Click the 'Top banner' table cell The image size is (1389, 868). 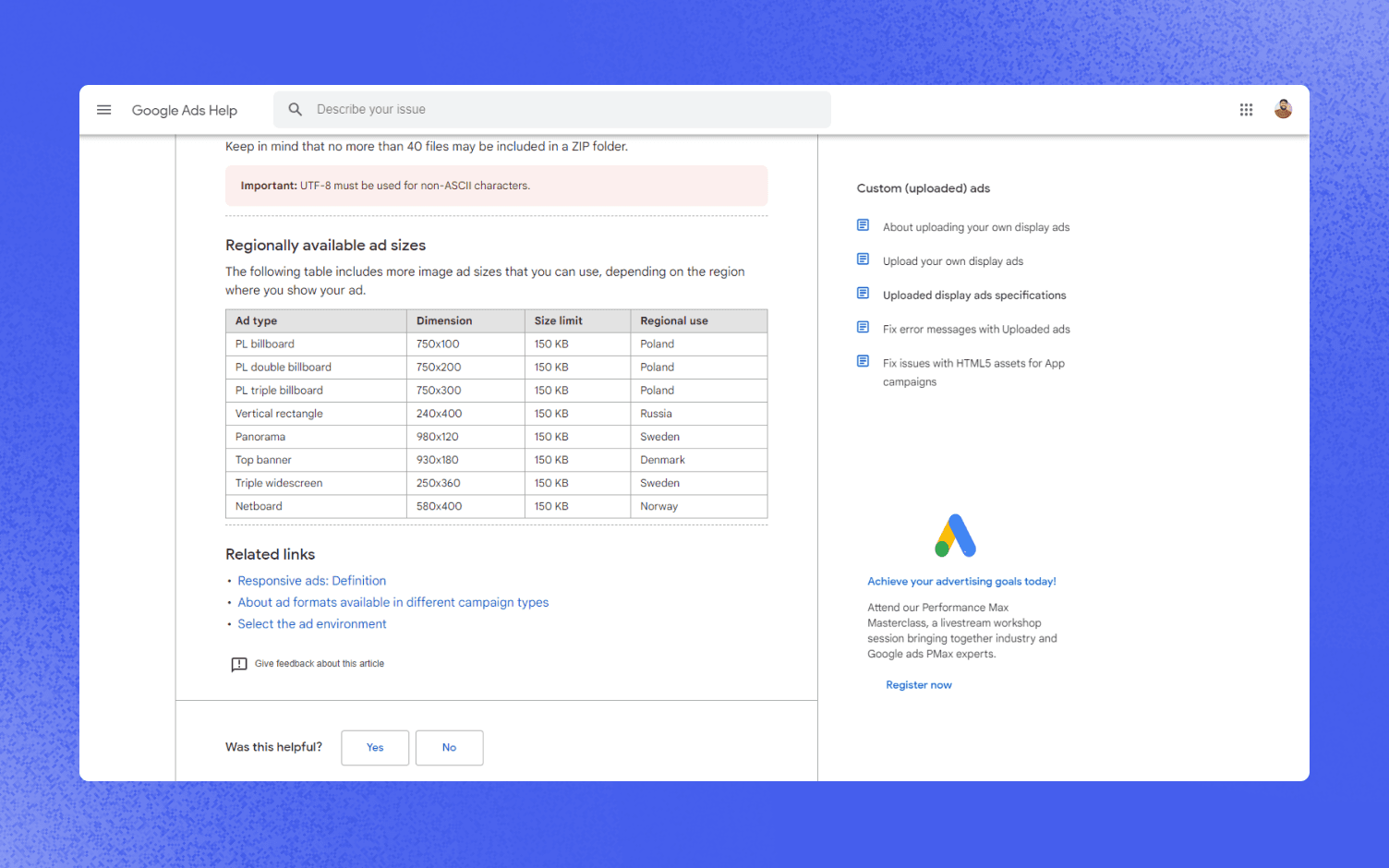click(x=316, y=460)
